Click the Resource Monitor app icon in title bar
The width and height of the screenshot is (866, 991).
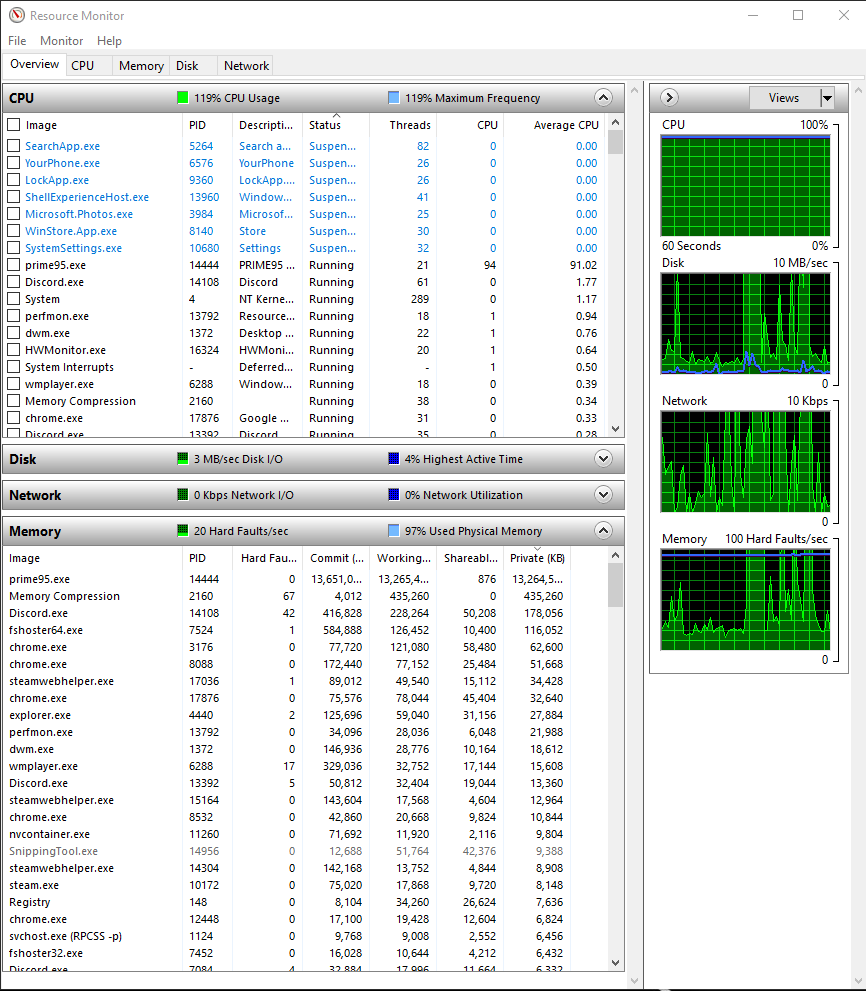coord(16,15)
